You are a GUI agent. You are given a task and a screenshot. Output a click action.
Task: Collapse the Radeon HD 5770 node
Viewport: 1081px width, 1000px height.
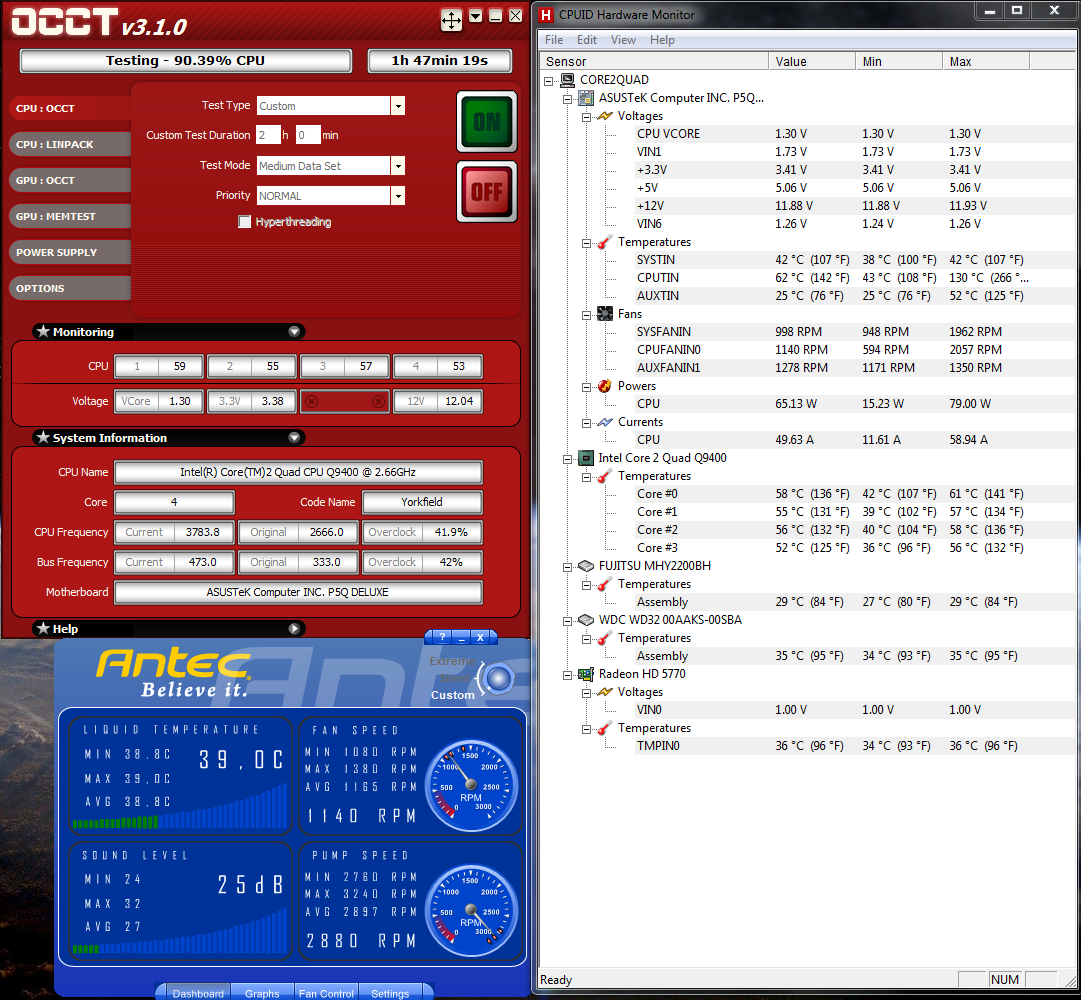tap(567, 675)
